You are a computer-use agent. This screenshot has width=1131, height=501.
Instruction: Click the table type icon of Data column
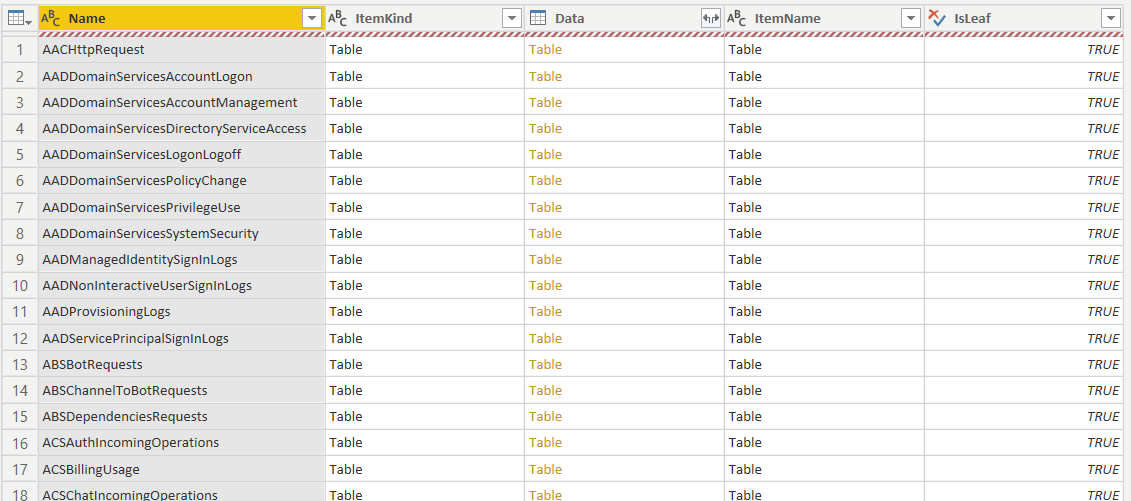click(x=537, y=19)
